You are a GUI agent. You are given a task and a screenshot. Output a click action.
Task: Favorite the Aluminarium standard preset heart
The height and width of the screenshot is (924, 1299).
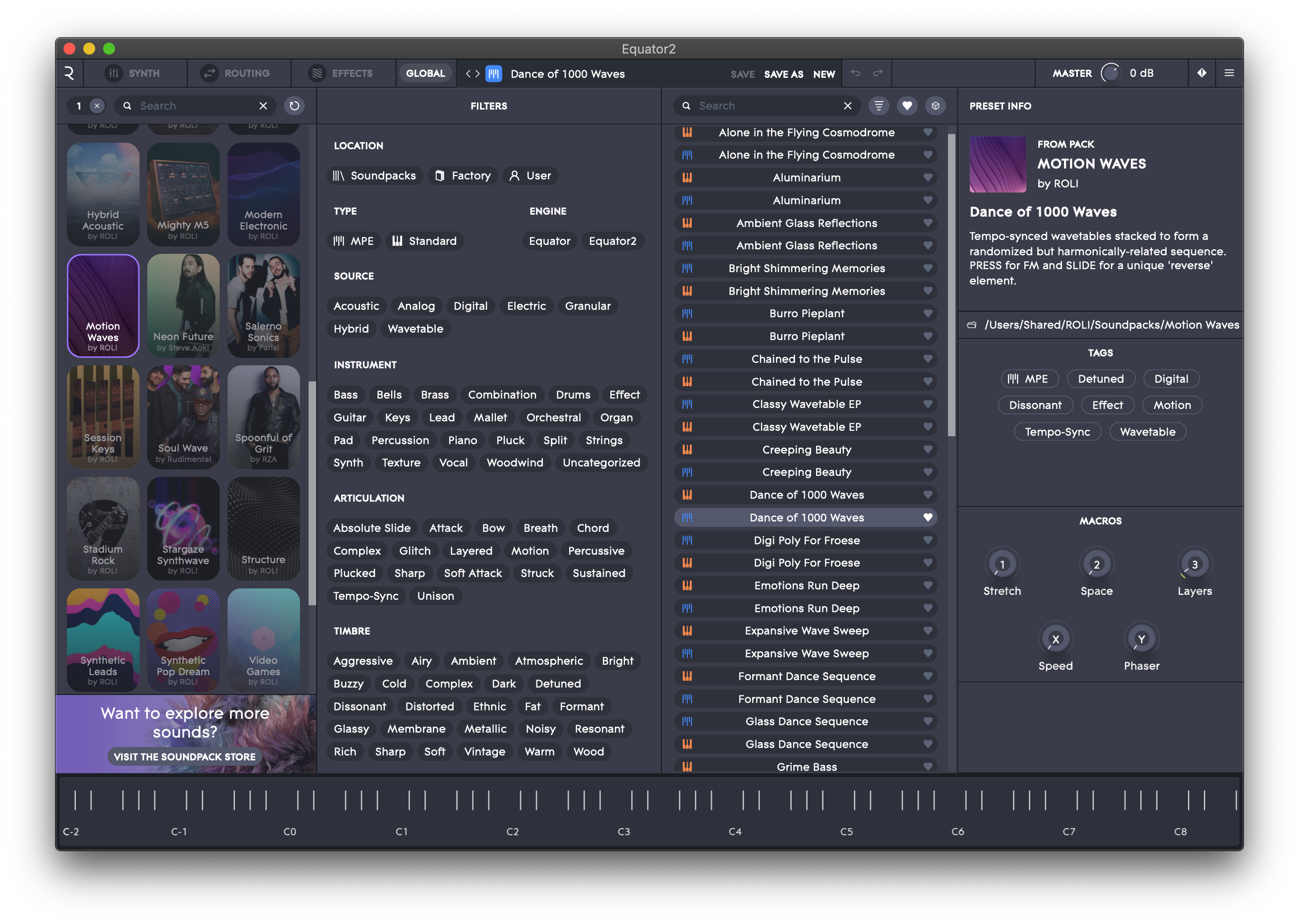[x=928, y=177]
